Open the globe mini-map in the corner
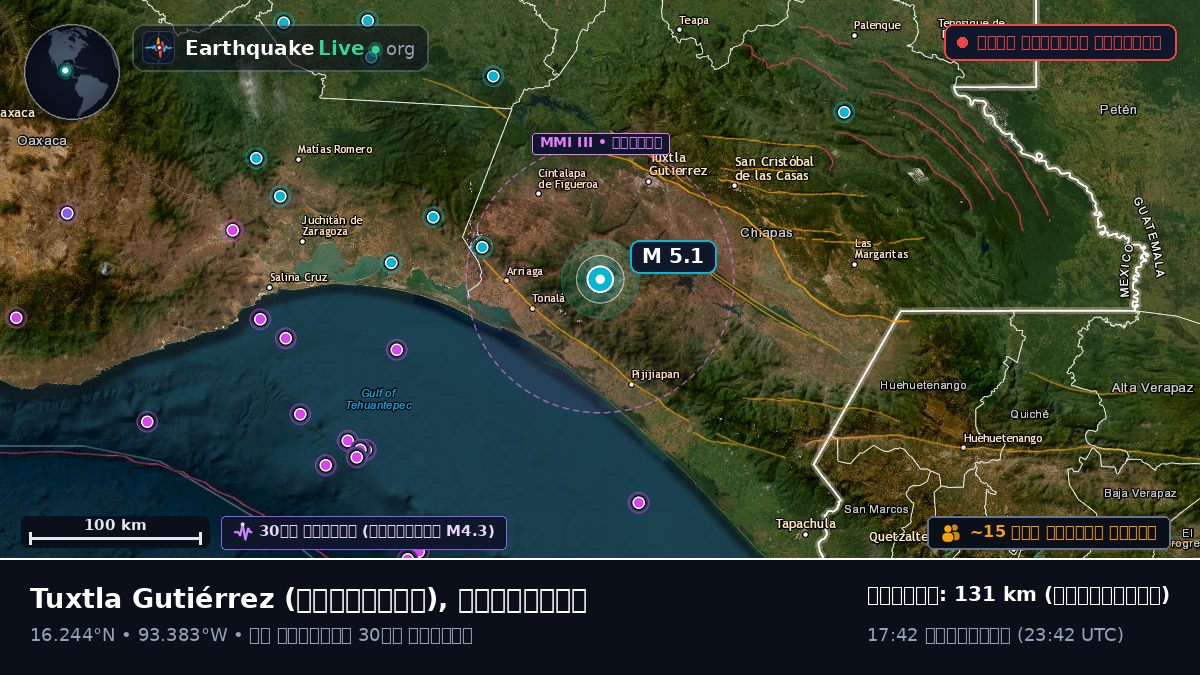The width and height of the screenshot is (1200, 675). [72, 72]
